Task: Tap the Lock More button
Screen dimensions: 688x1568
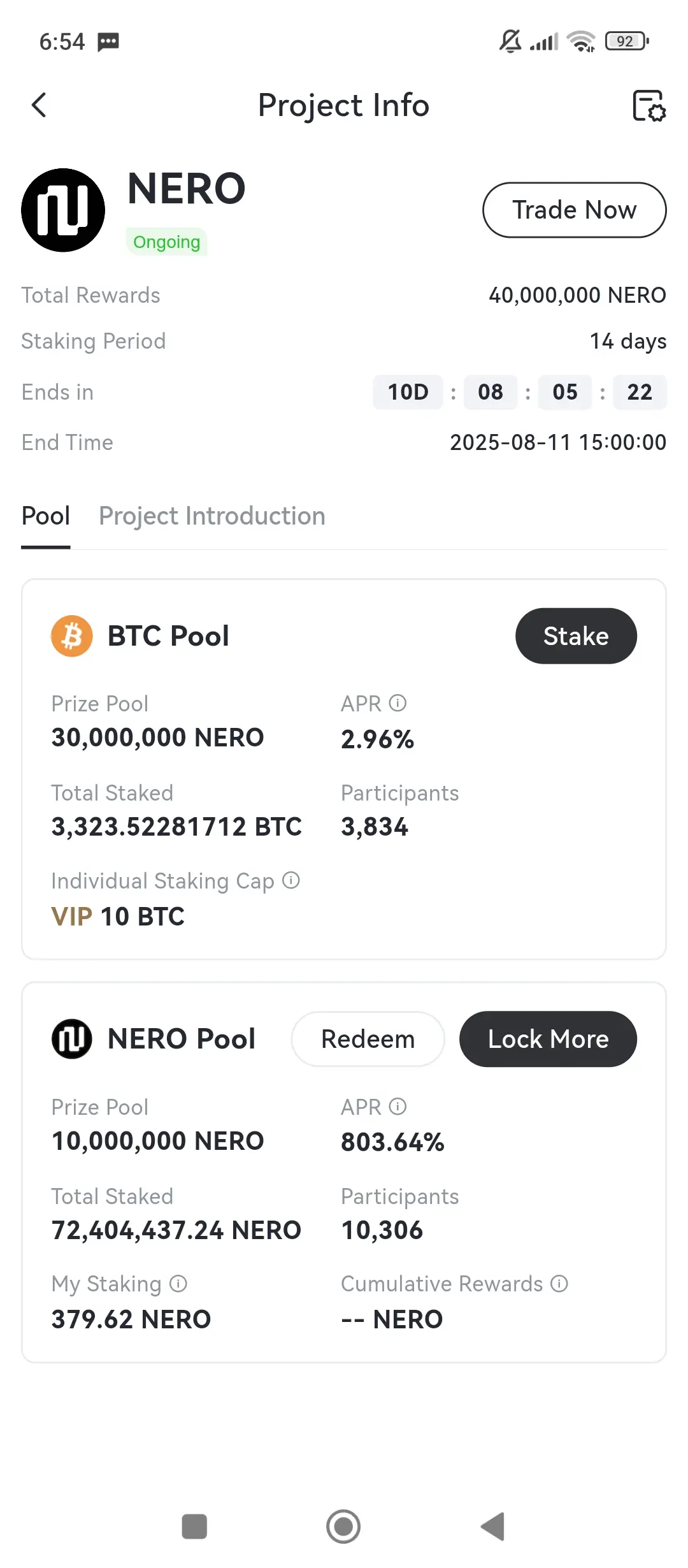Action: [548, 1039]
